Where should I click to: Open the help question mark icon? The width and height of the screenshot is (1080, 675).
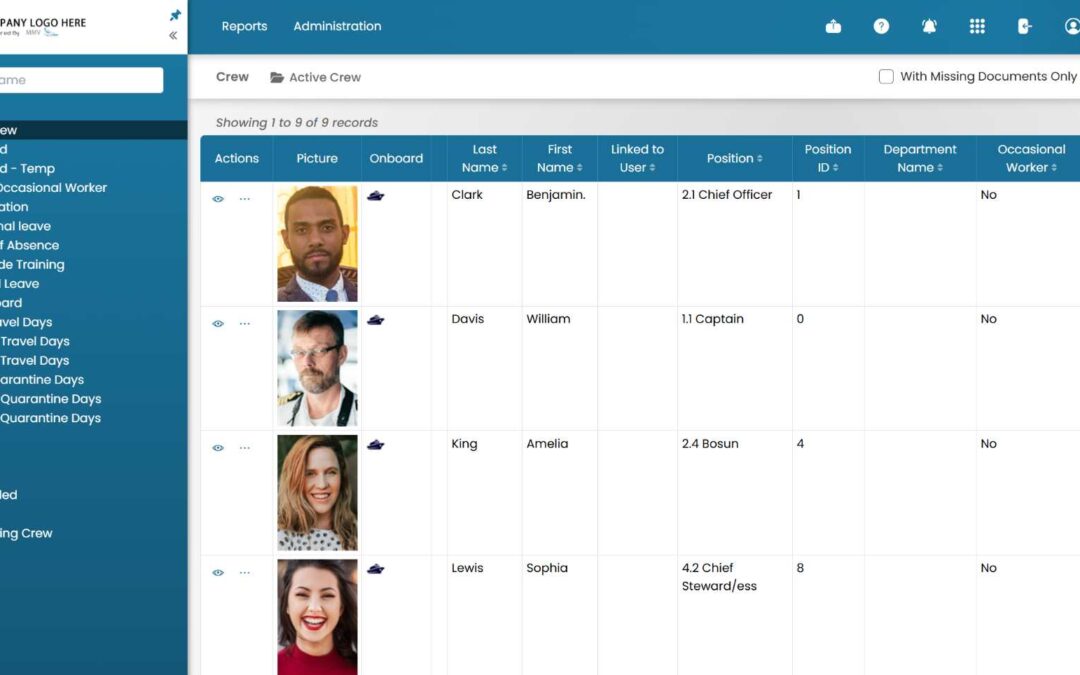point(881,26)
